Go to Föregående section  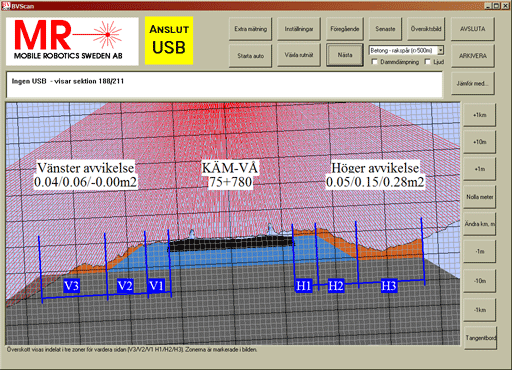click(x=345, y=29)
